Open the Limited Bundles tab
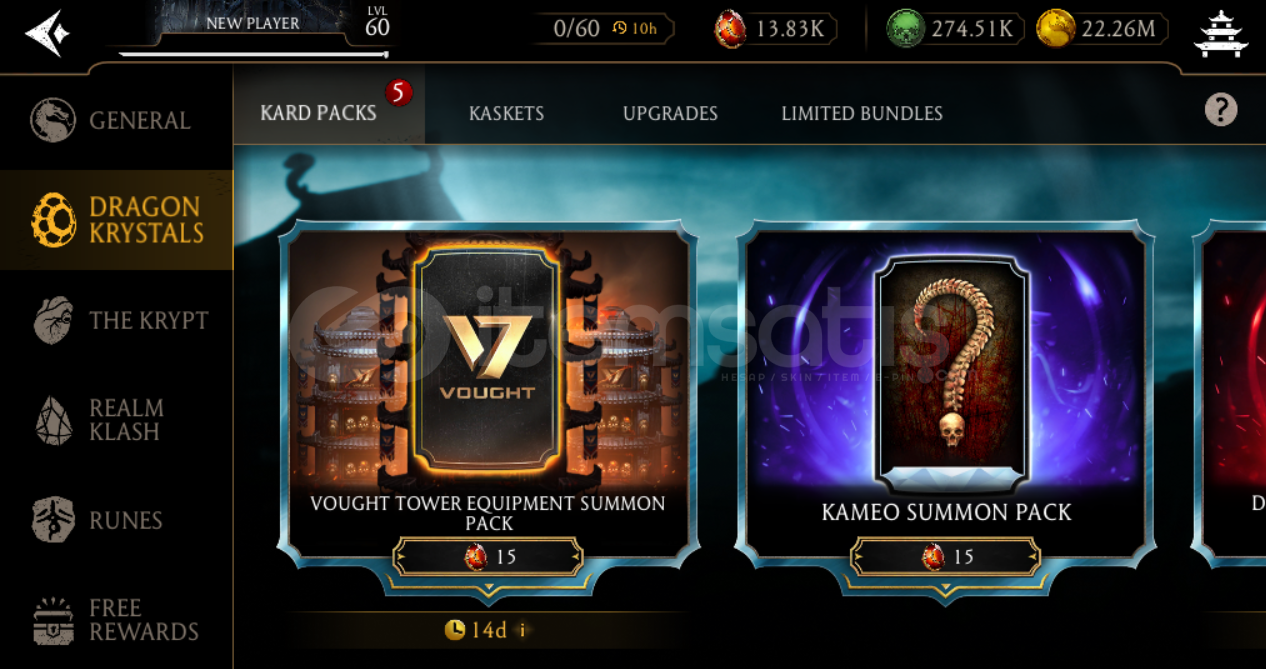Image resolution: width=1266 pixels, height=669 pixels. click(x=862, y=113)
